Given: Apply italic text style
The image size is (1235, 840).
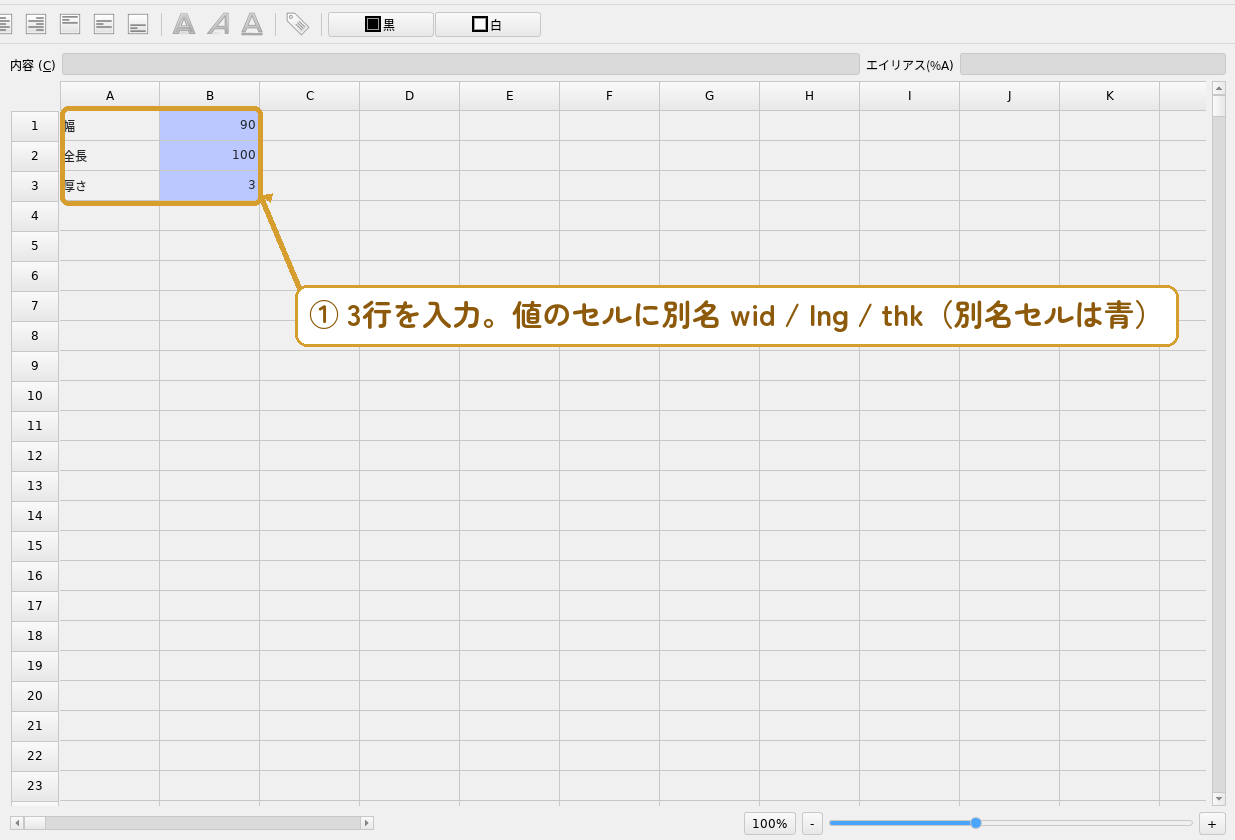Looking at the screenshot, I should [x=218, y=24].
